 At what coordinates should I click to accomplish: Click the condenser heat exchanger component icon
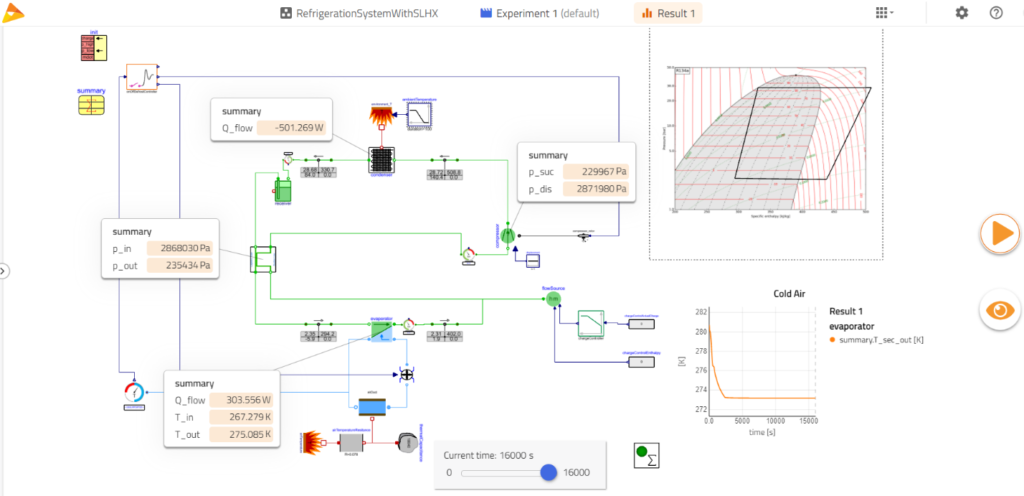[x=381, y=160]
